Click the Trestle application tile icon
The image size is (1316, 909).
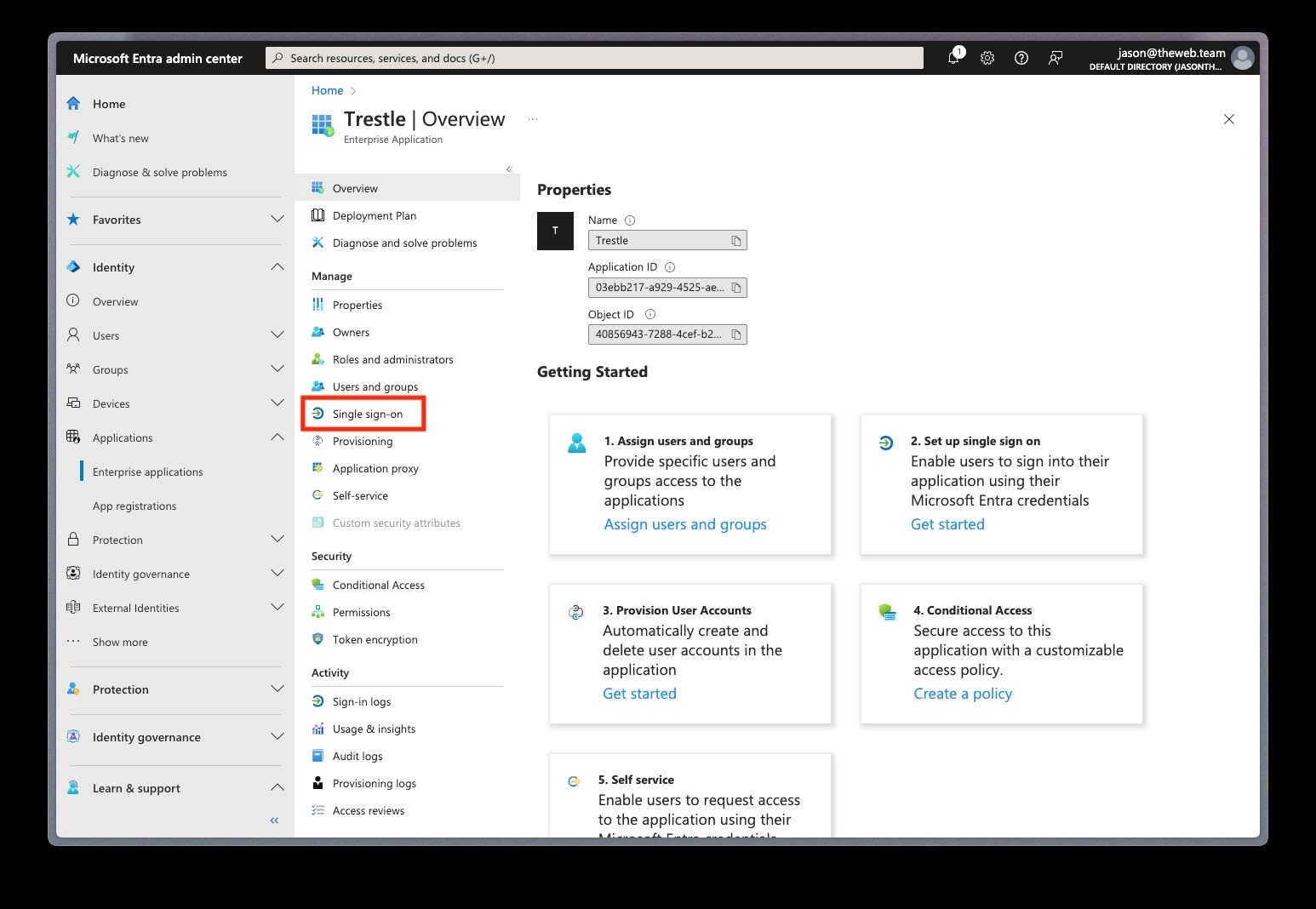pos(323,125)
